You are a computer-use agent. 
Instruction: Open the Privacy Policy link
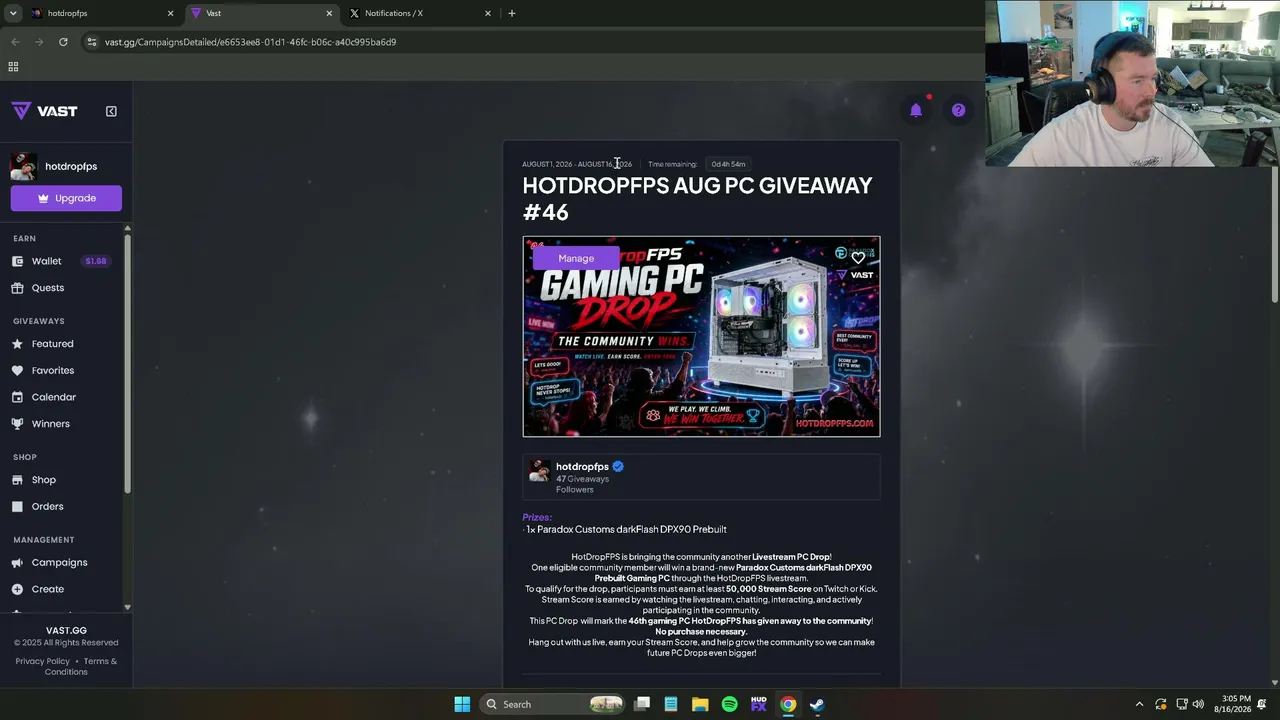(x=43, y=661)
